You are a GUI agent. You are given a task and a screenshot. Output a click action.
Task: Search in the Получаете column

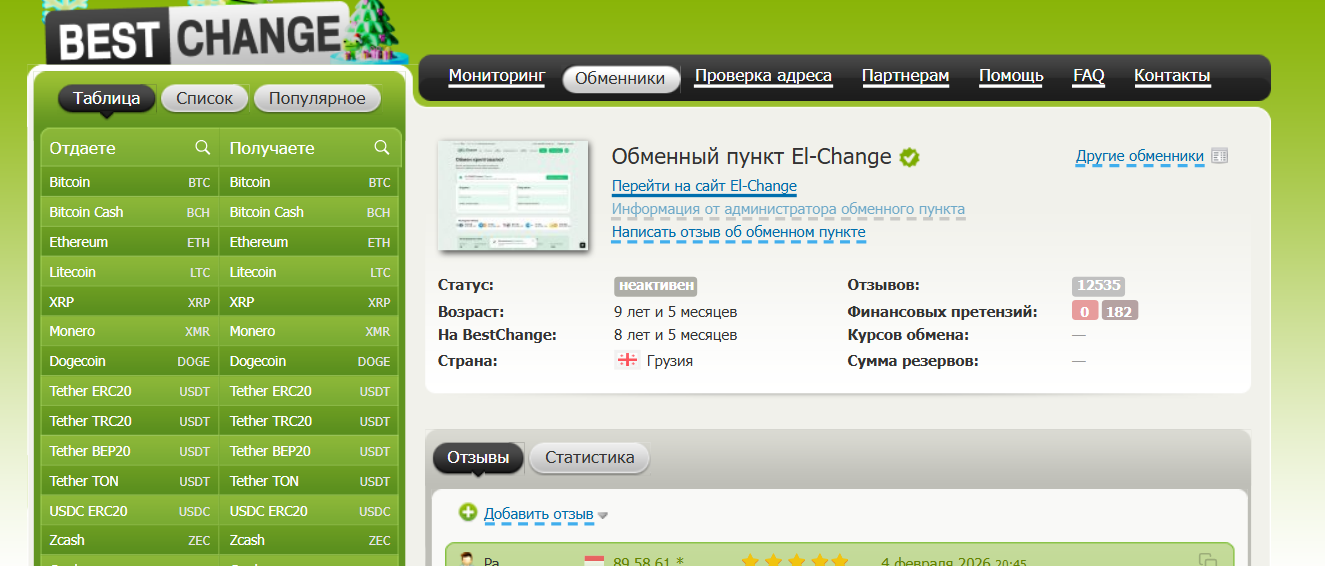click(381, 148)
